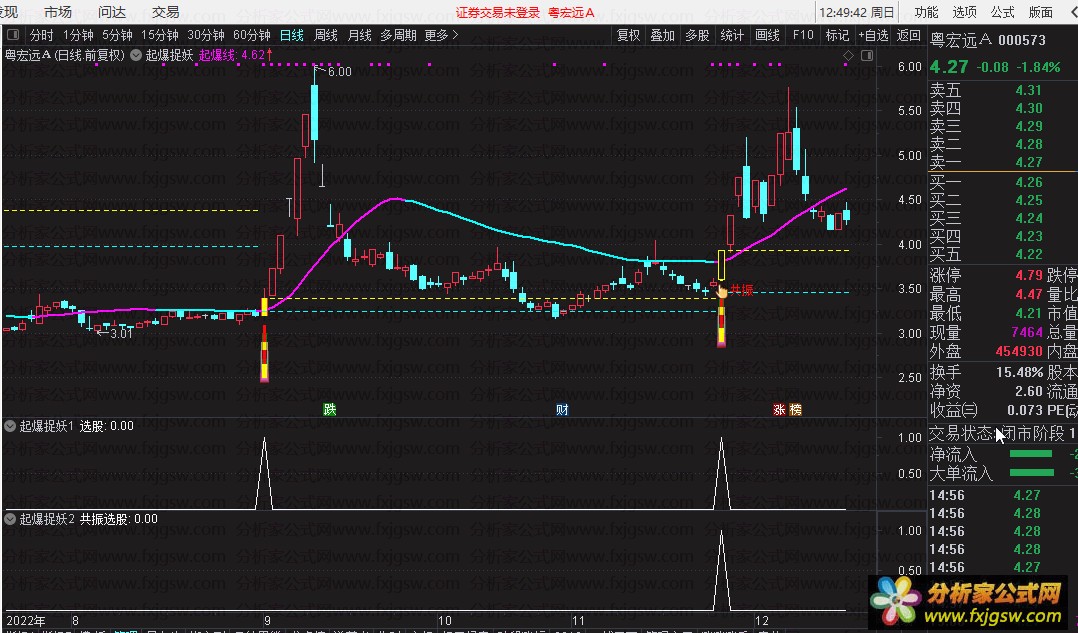The height and width of the screenshot is (633, 1078).
Task: Click the 6.00 high price label
Action: pos(340,71)
